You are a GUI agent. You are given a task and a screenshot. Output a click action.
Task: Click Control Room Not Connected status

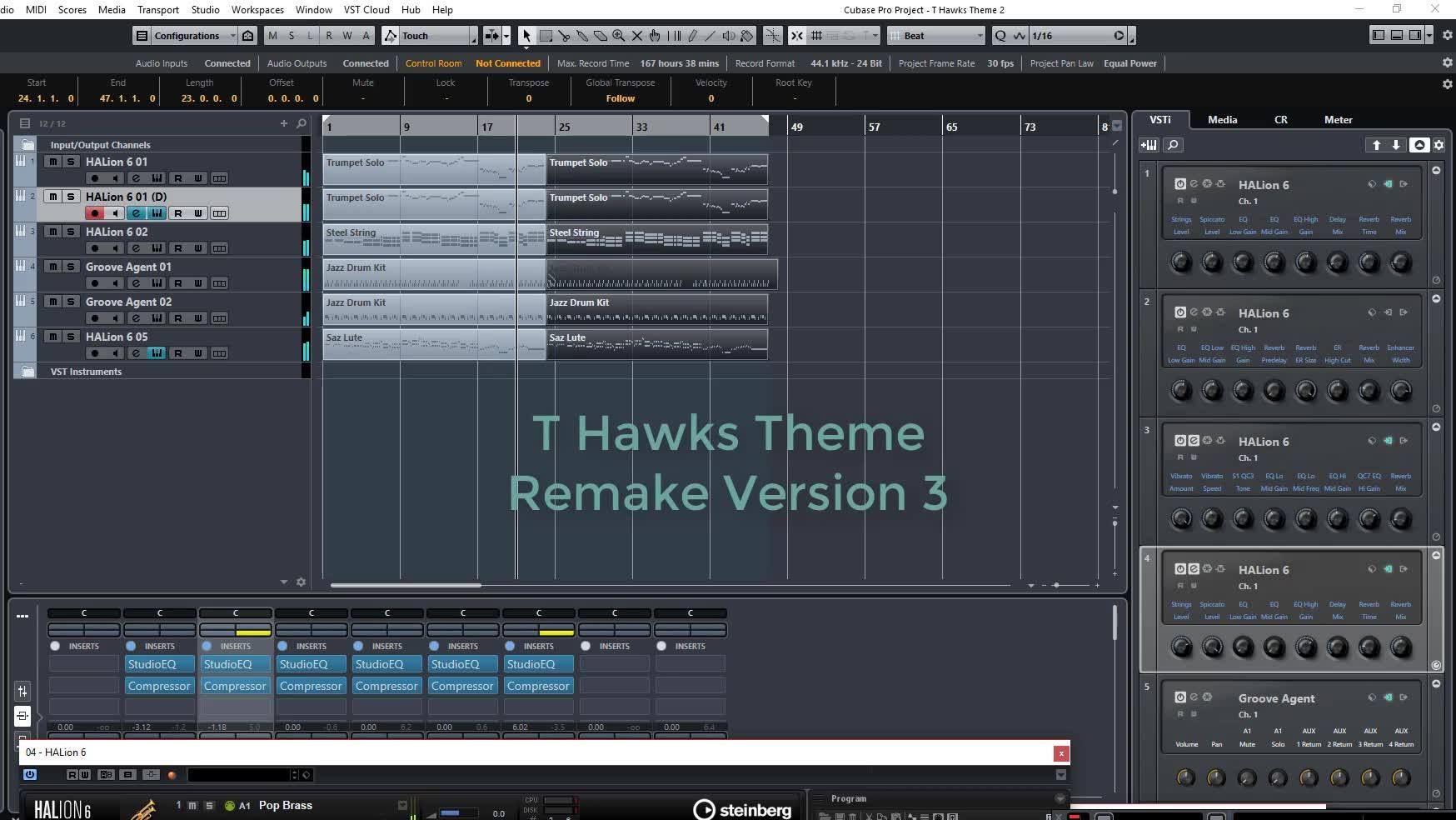(508, 63)
